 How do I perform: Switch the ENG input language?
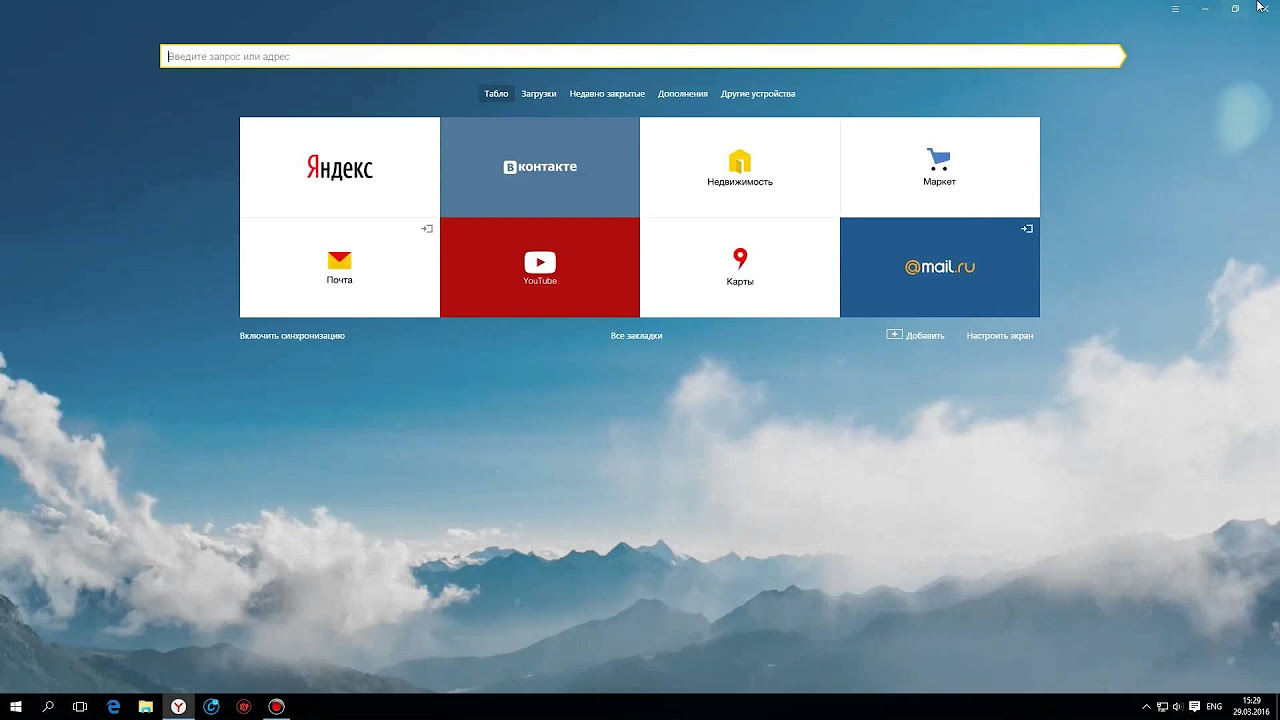(1214, 707)
